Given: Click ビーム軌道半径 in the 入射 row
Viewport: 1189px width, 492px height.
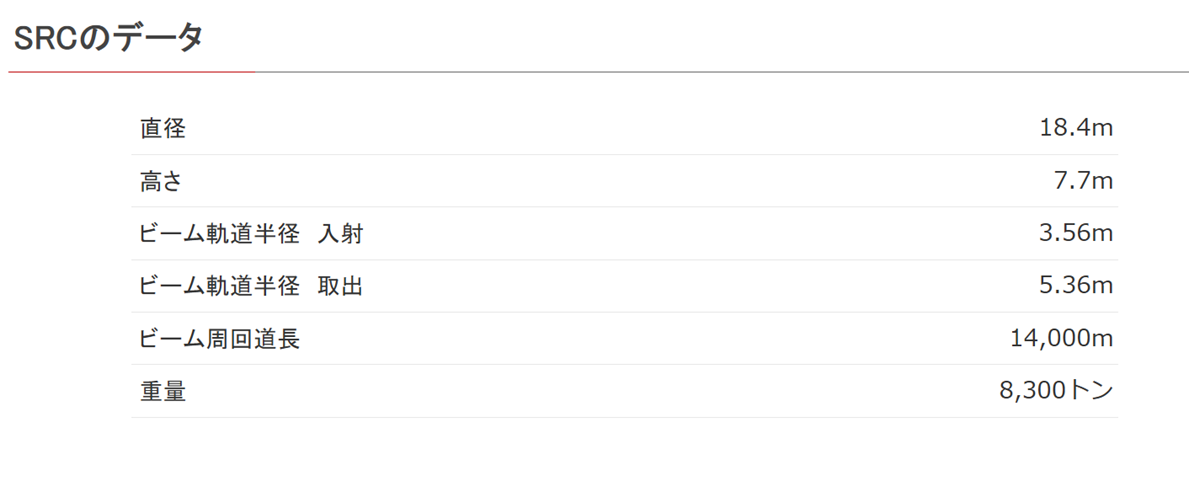Looking at the screenshot, I should tap(220, 234).
